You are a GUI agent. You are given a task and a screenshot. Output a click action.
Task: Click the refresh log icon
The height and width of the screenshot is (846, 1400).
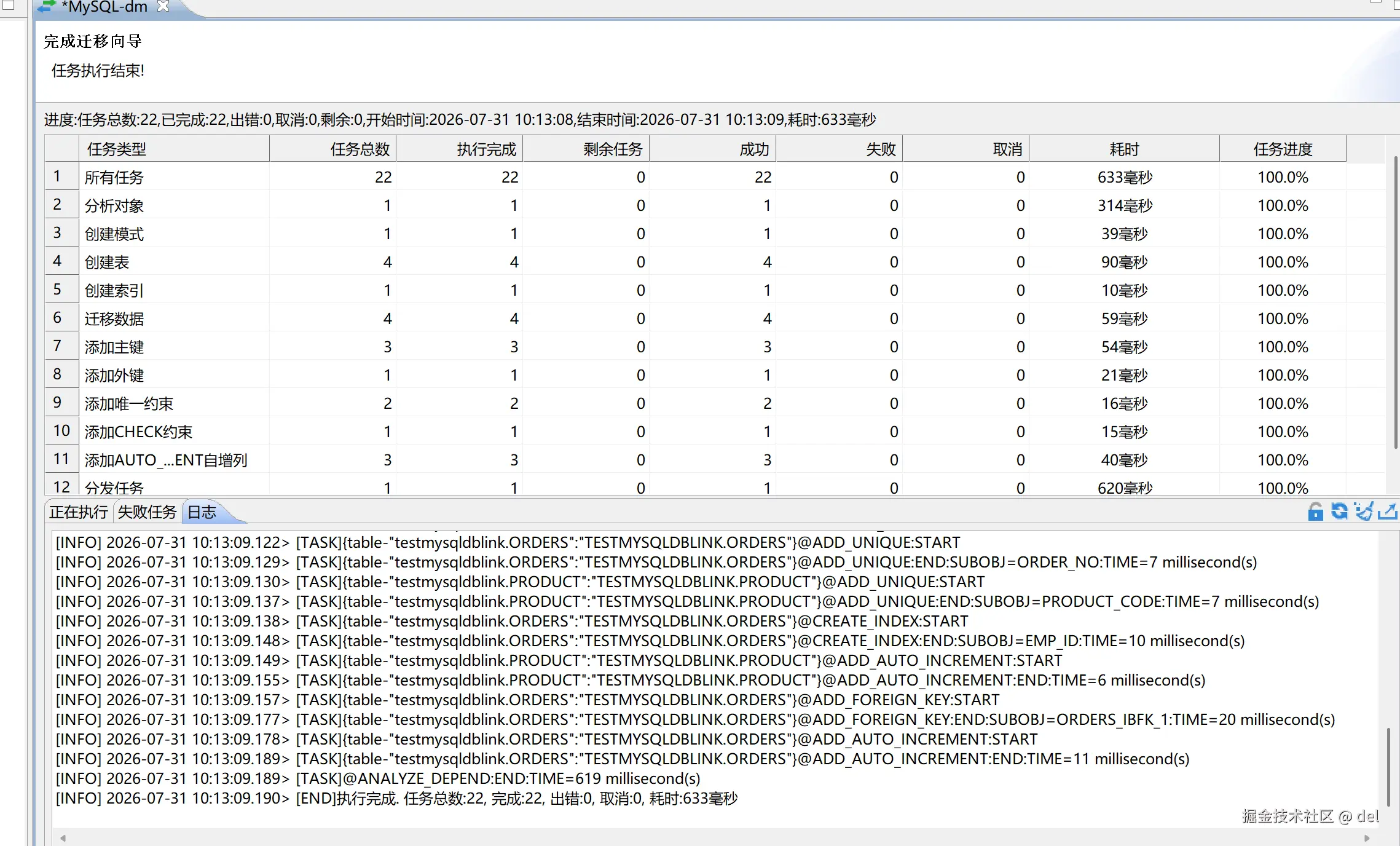pos(1340,512)
